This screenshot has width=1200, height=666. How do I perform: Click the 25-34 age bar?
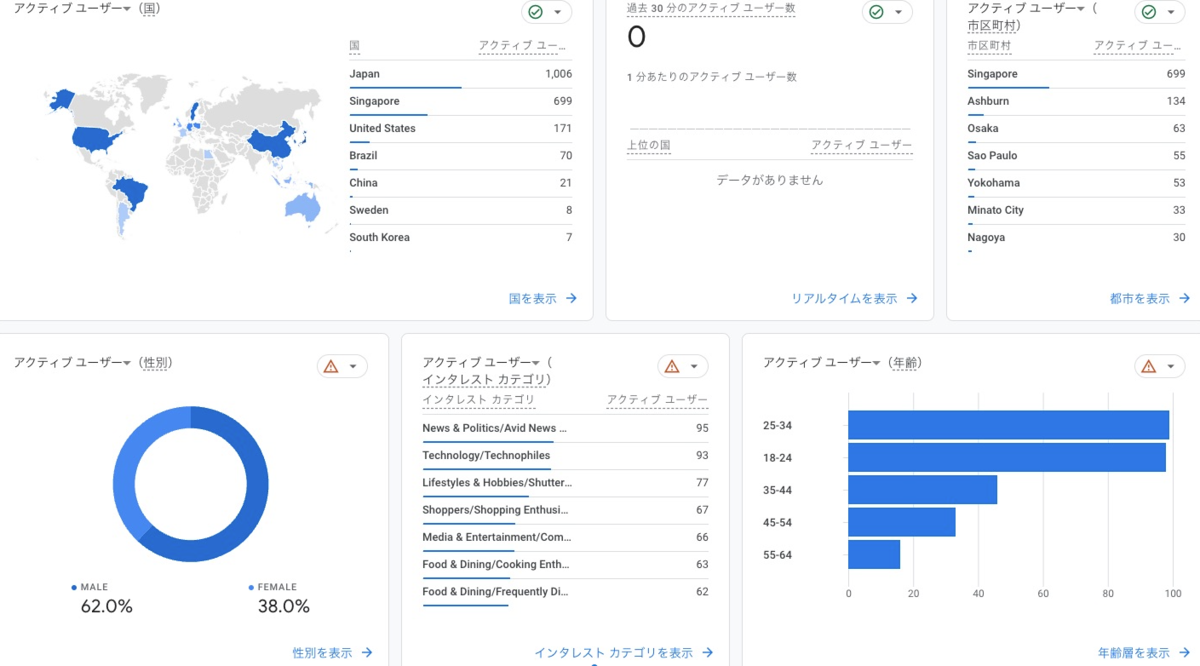coord(1008,425)
